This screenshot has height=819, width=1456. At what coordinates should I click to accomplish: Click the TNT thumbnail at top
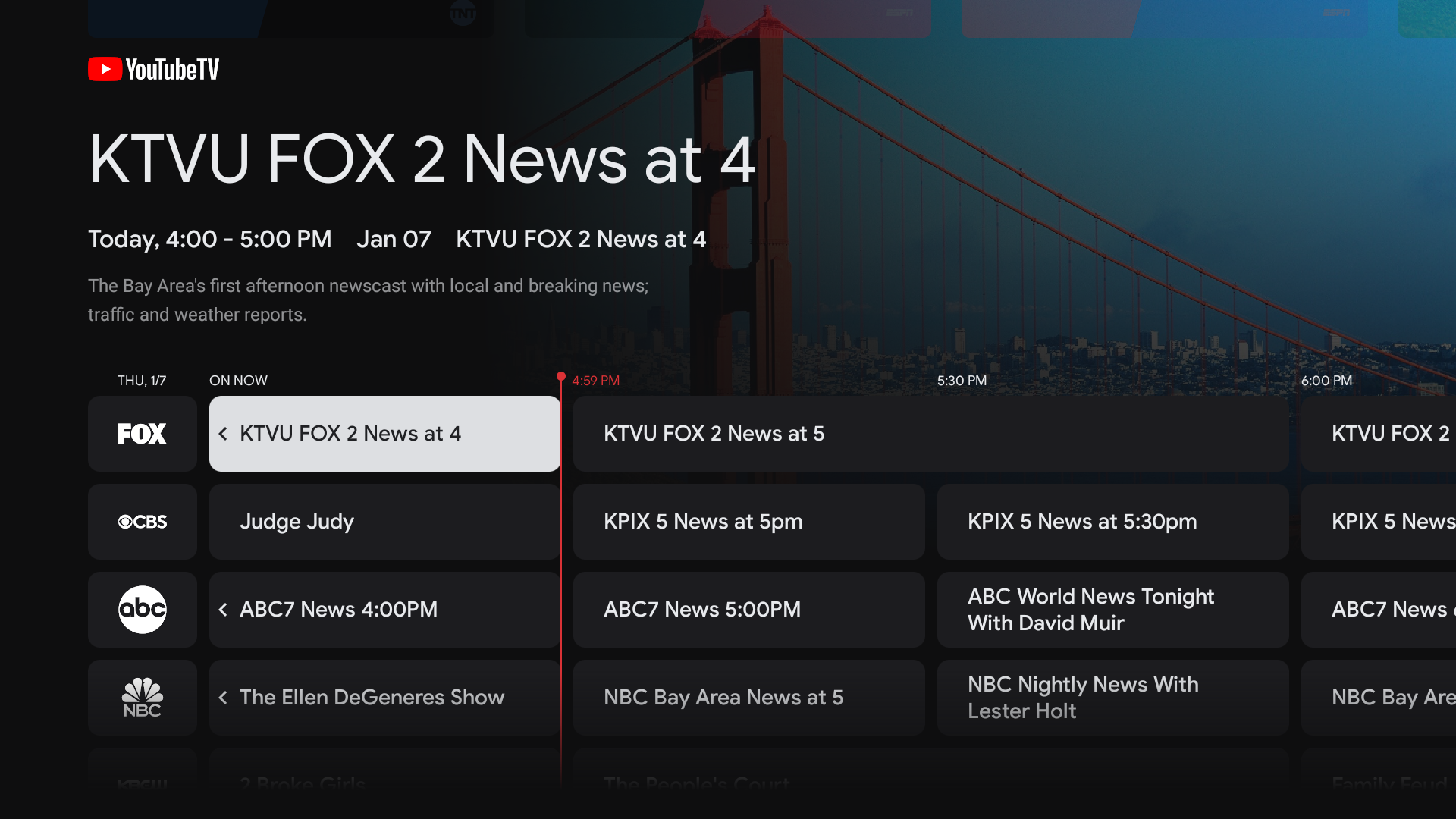click(x=463, y=14)
